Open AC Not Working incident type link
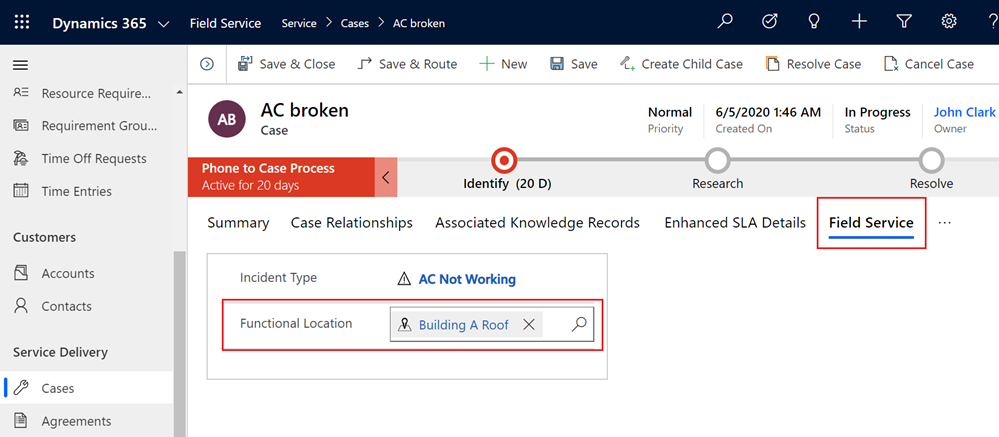The width and height of the screenshot is (999, 437). tap(467, 279)
